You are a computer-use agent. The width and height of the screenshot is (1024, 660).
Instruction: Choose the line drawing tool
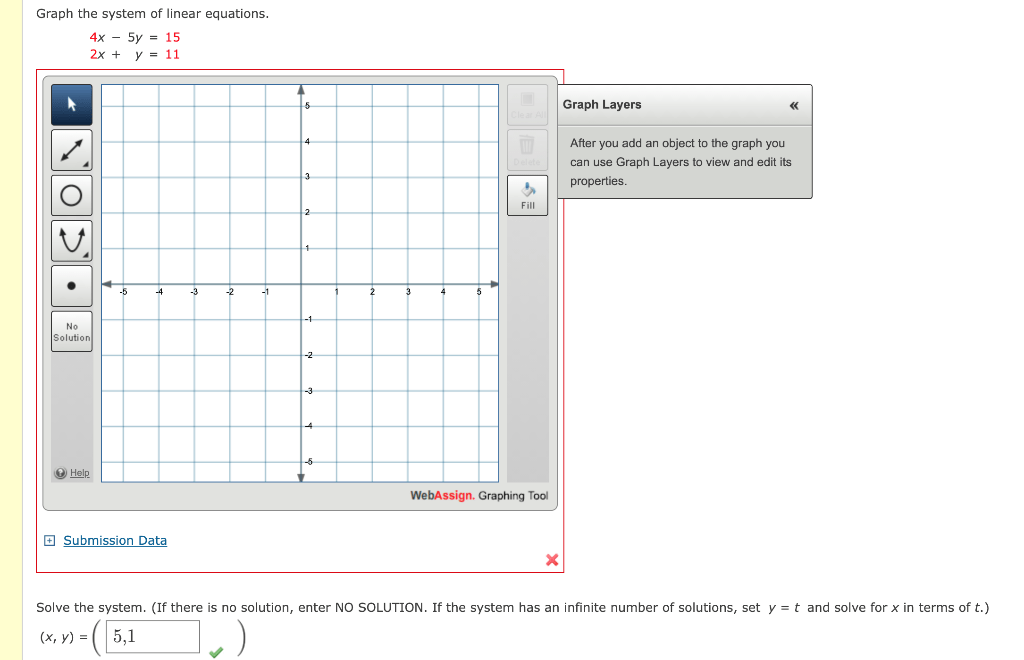[x=71, y=150]
